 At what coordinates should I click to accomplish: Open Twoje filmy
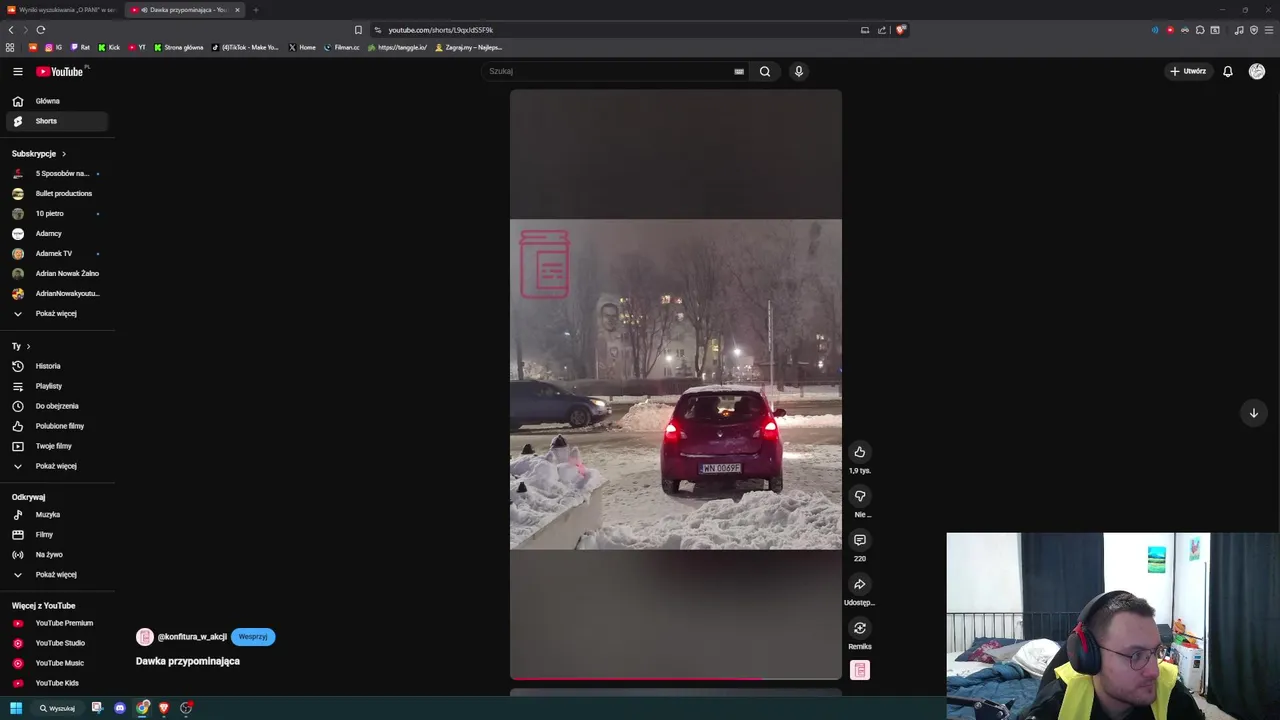[57, 446]
